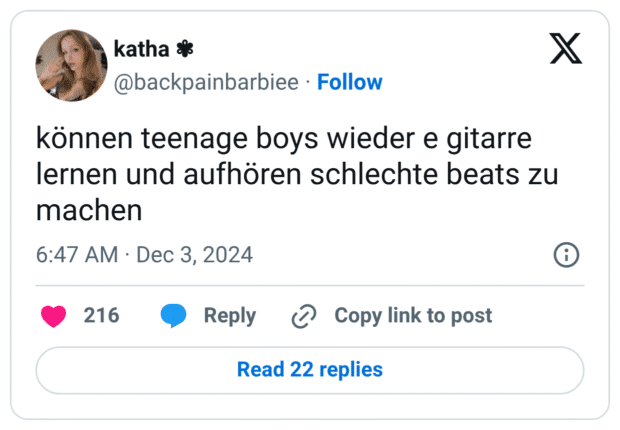Click the 6:47 AM timestamp

pos(77,255)
